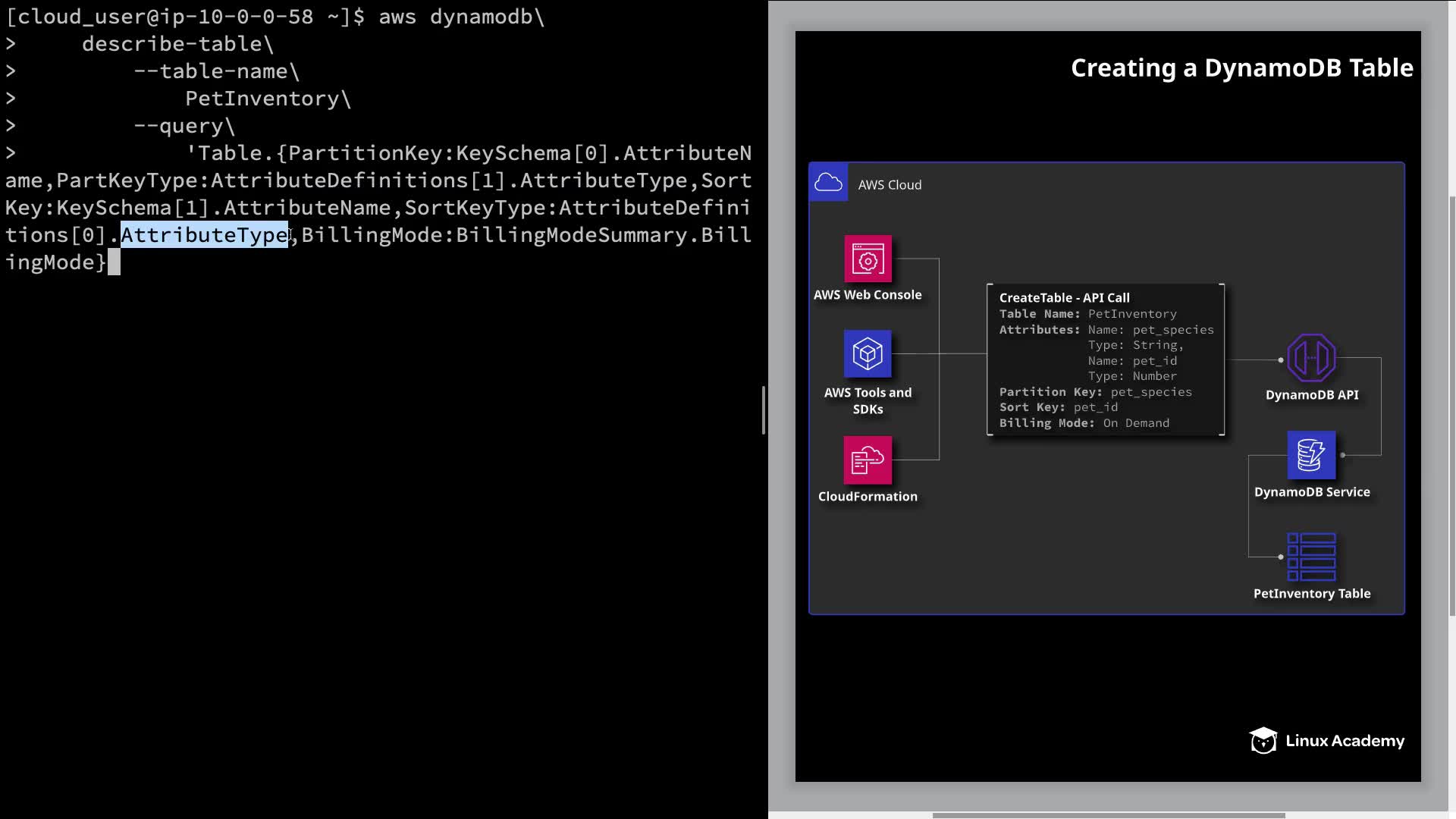
Task: Click the AWS Web Console icon
Action: pyautogui.click(x=868, y=259)
